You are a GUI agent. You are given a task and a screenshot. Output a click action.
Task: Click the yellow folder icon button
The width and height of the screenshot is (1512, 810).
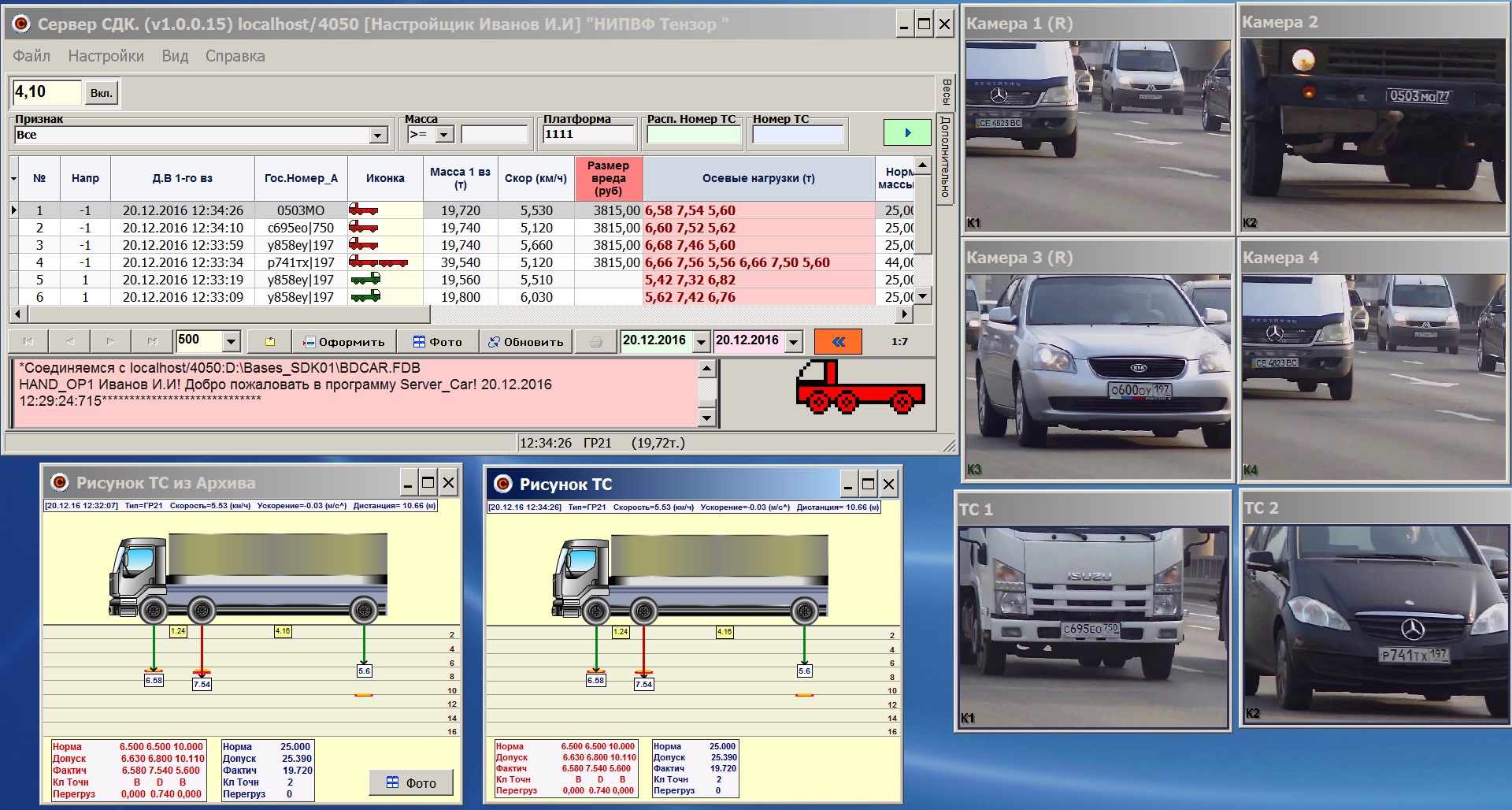269,342
